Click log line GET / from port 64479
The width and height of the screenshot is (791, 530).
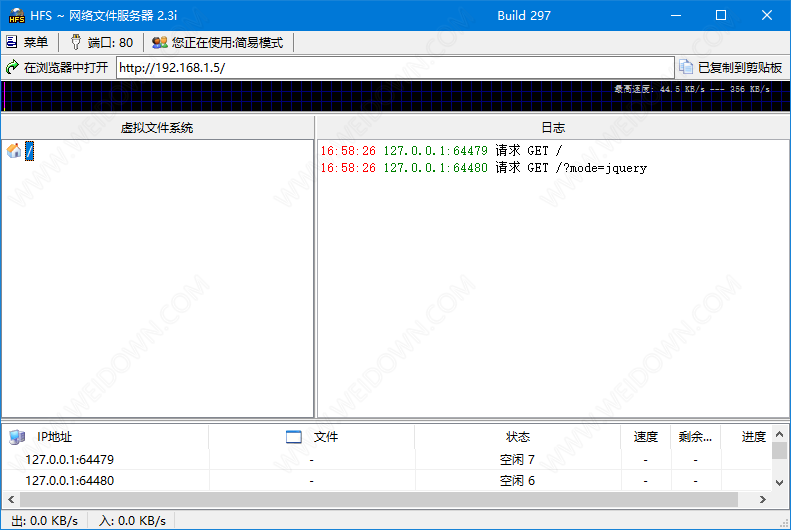(x=441, y=150)
